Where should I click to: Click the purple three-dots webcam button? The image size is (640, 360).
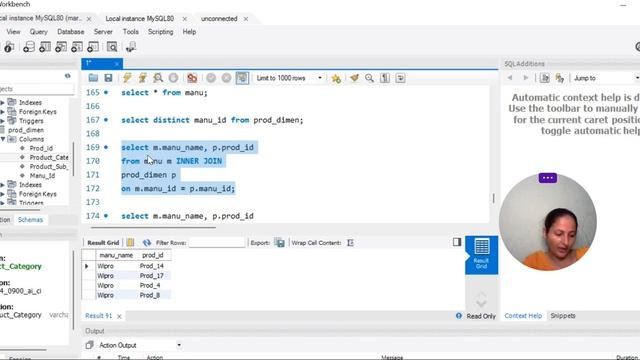pyautogui.click(x=548, y=178)
